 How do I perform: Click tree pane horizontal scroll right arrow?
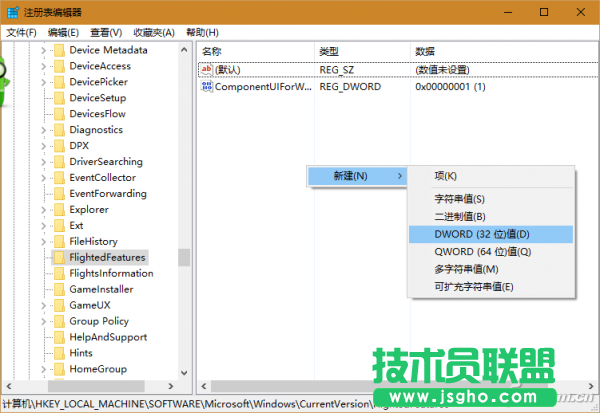point(171,386)
